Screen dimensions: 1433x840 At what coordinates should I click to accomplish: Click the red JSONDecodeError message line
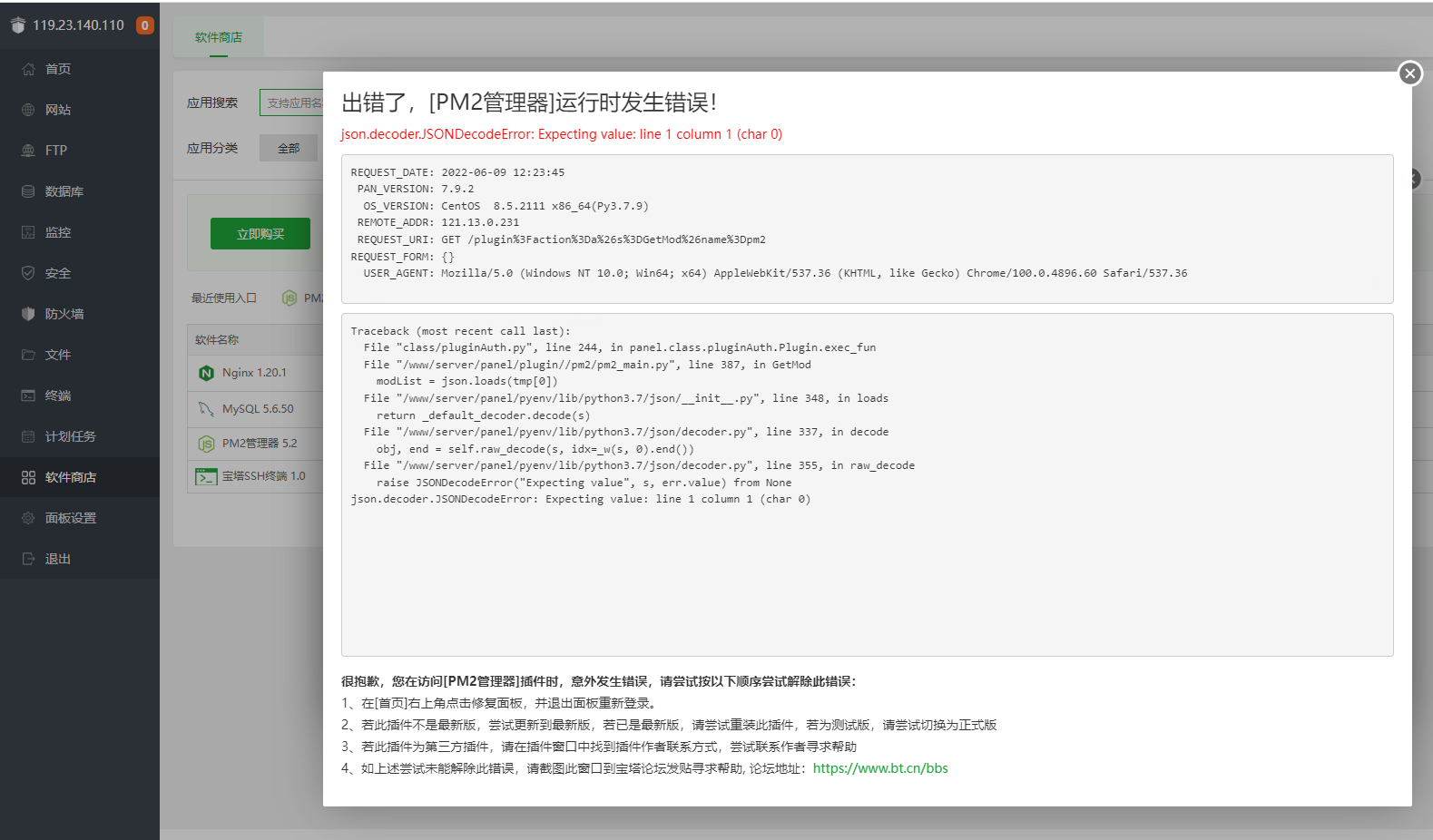562,134
